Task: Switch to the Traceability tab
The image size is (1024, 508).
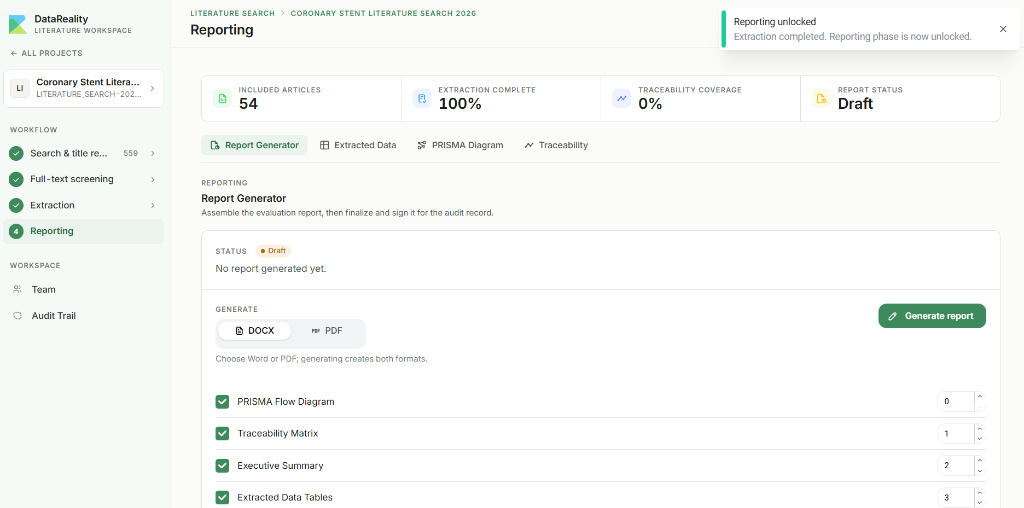Action: (x=556, y=145)
